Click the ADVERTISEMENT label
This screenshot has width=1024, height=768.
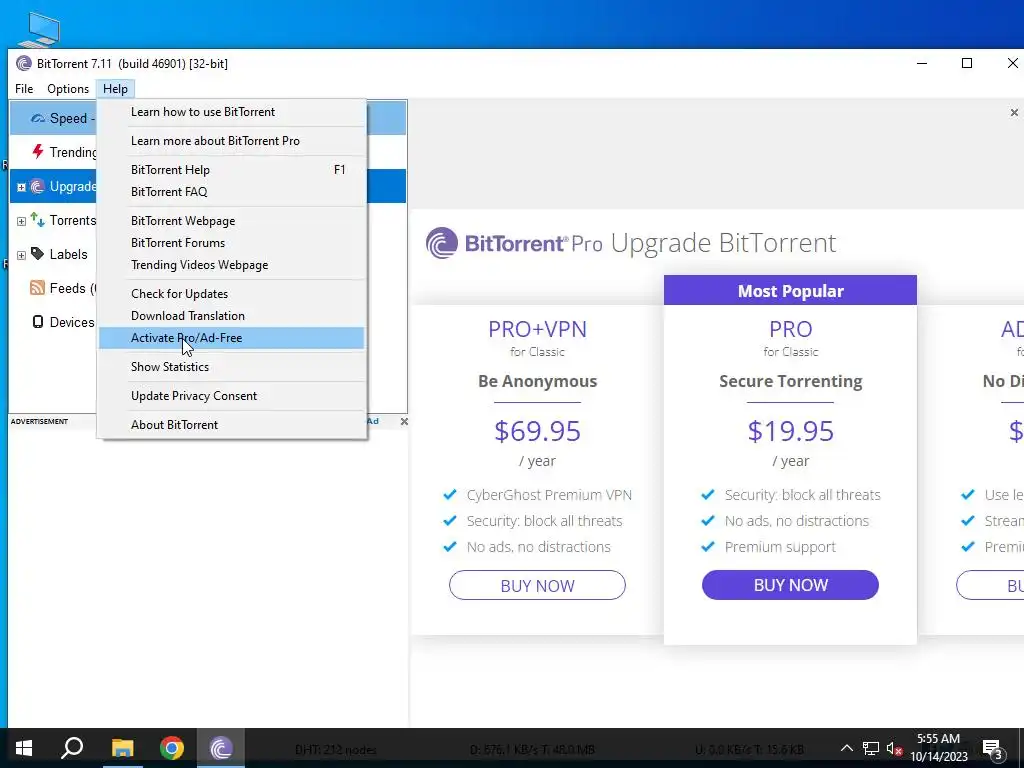[39, 421]
